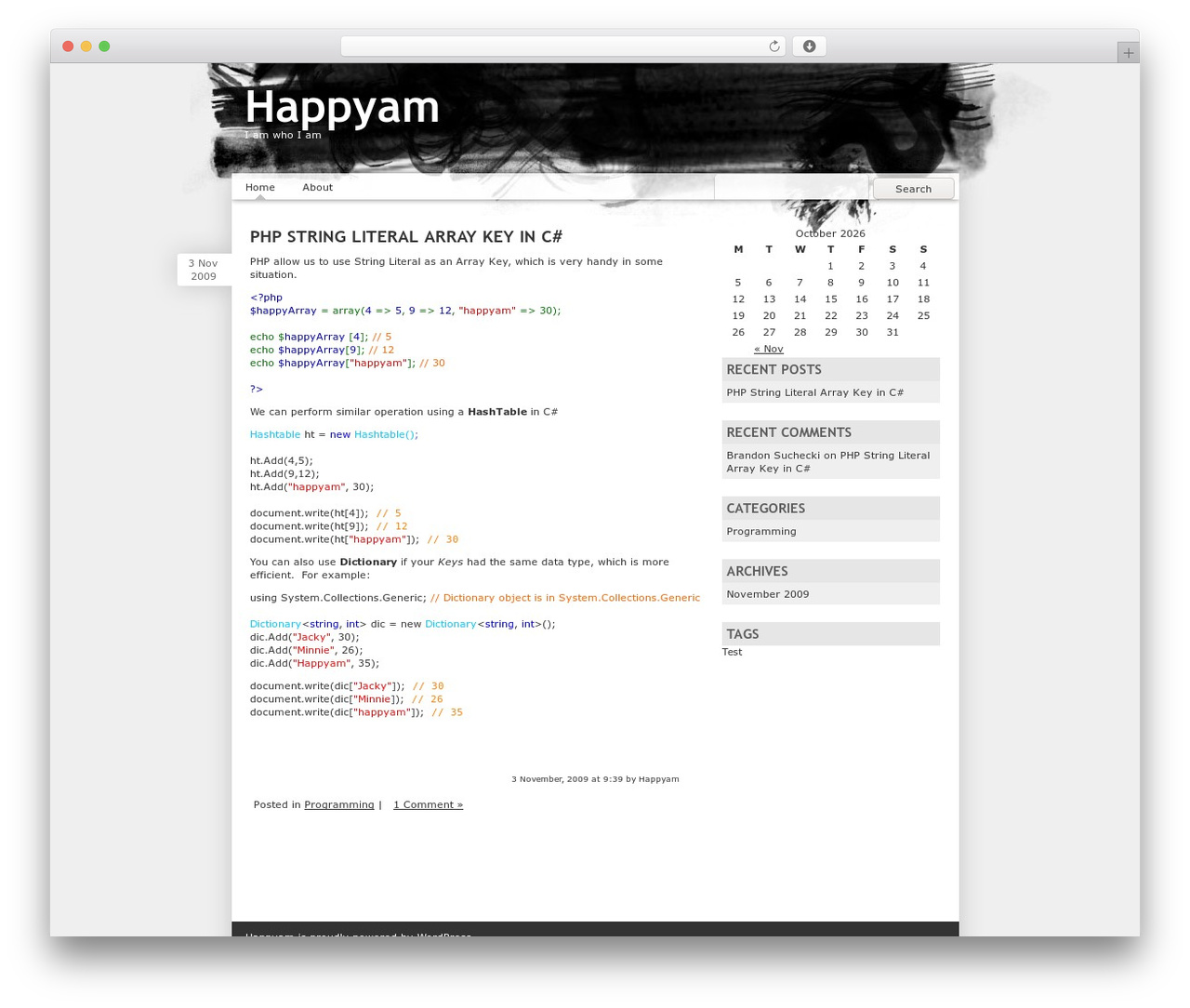Viewport: 1190px width, 1008px height.
Task: Click the green macOS fullscreen button
Action: coord(104,46)
